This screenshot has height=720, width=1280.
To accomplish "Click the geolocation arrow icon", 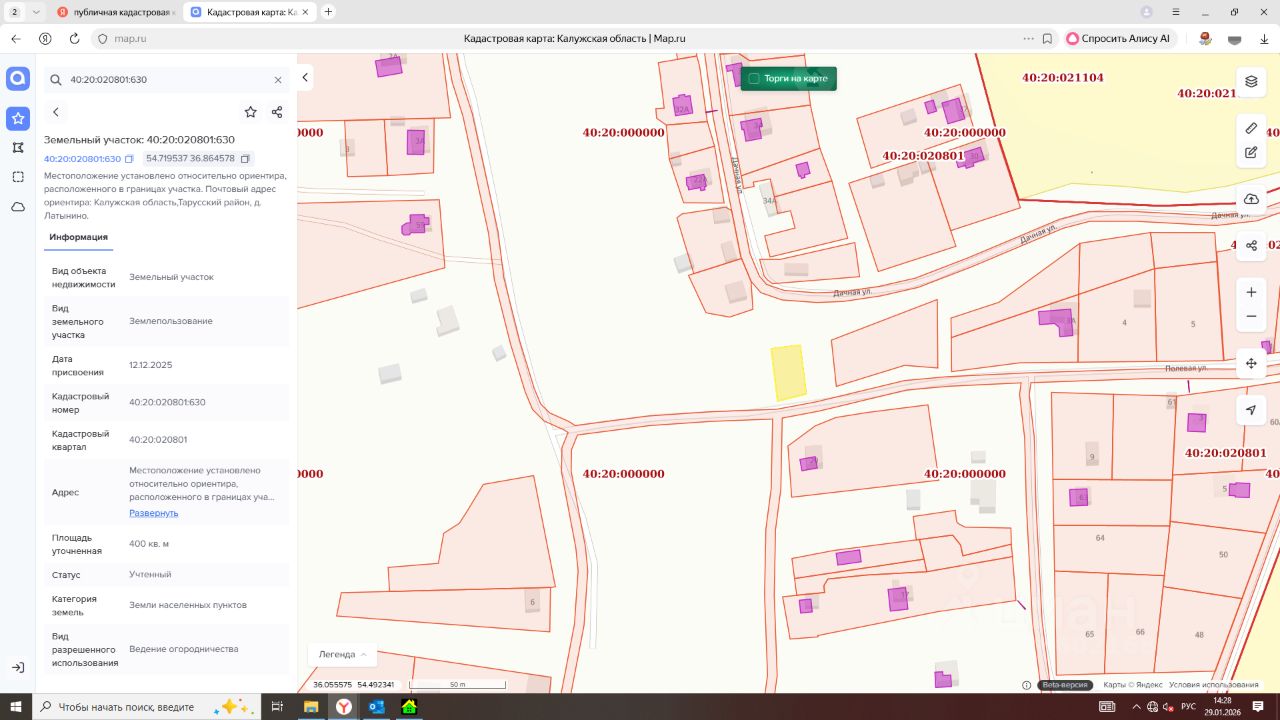I will pos(1250,410).
